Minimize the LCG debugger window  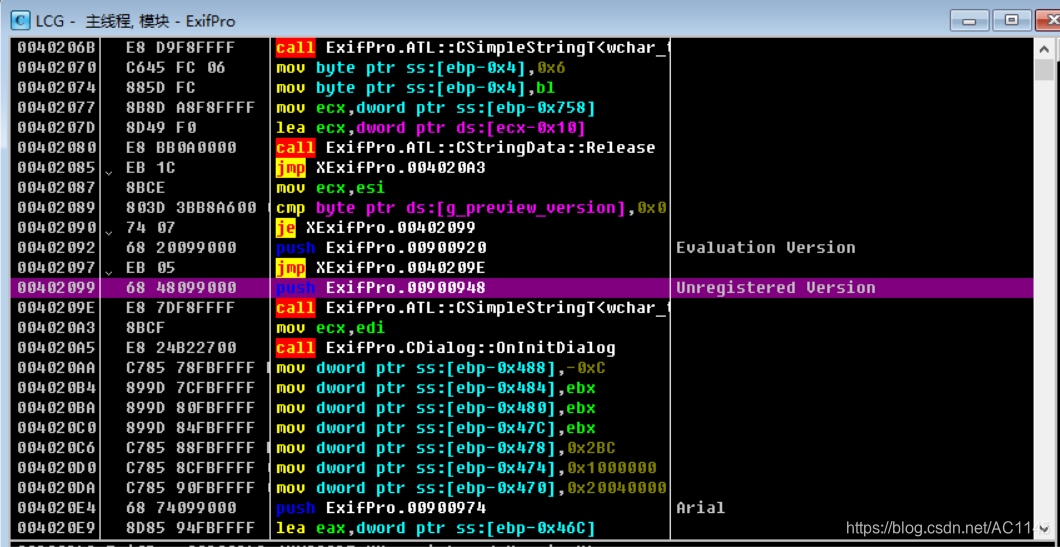[970, 20]
